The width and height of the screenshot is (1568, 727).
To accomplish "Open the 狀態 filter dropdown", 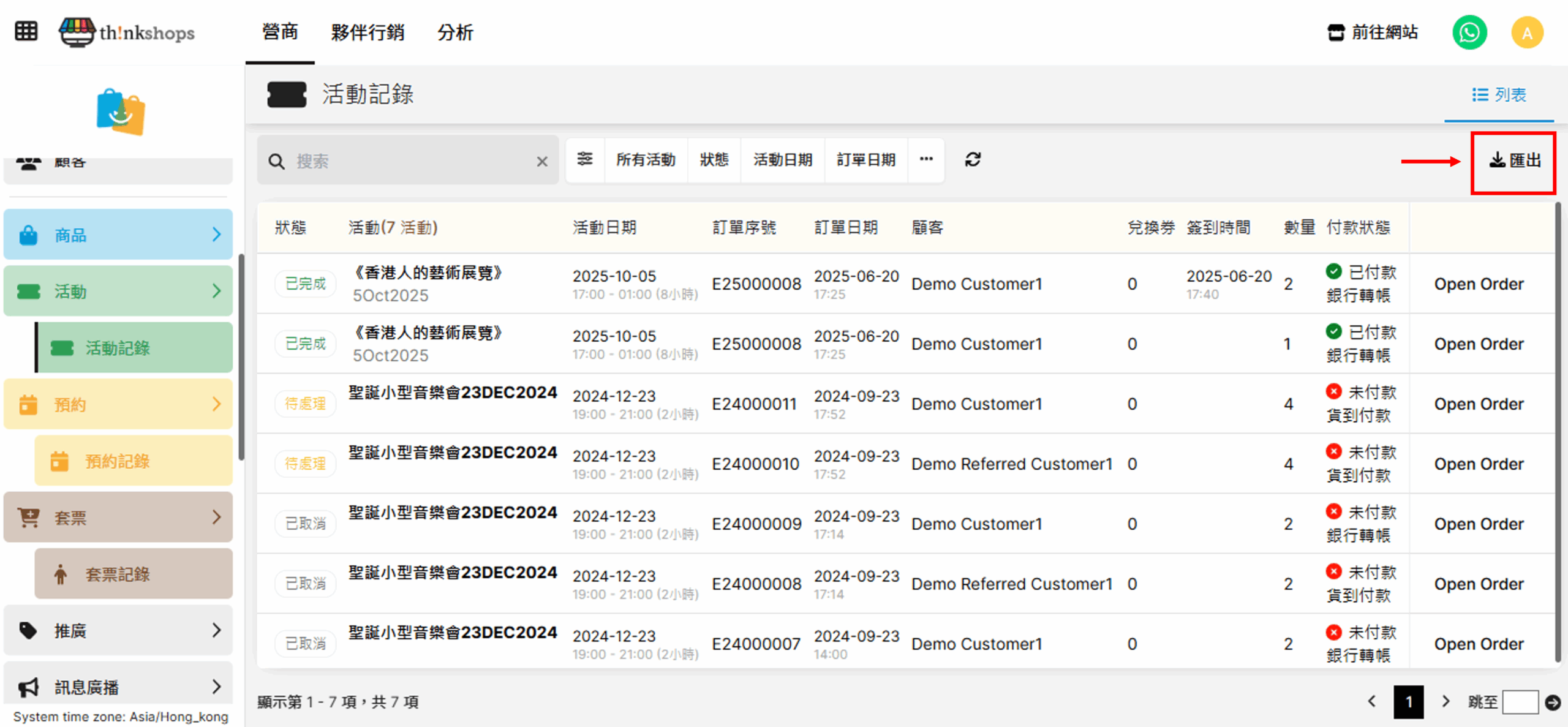I will [714, 160].
